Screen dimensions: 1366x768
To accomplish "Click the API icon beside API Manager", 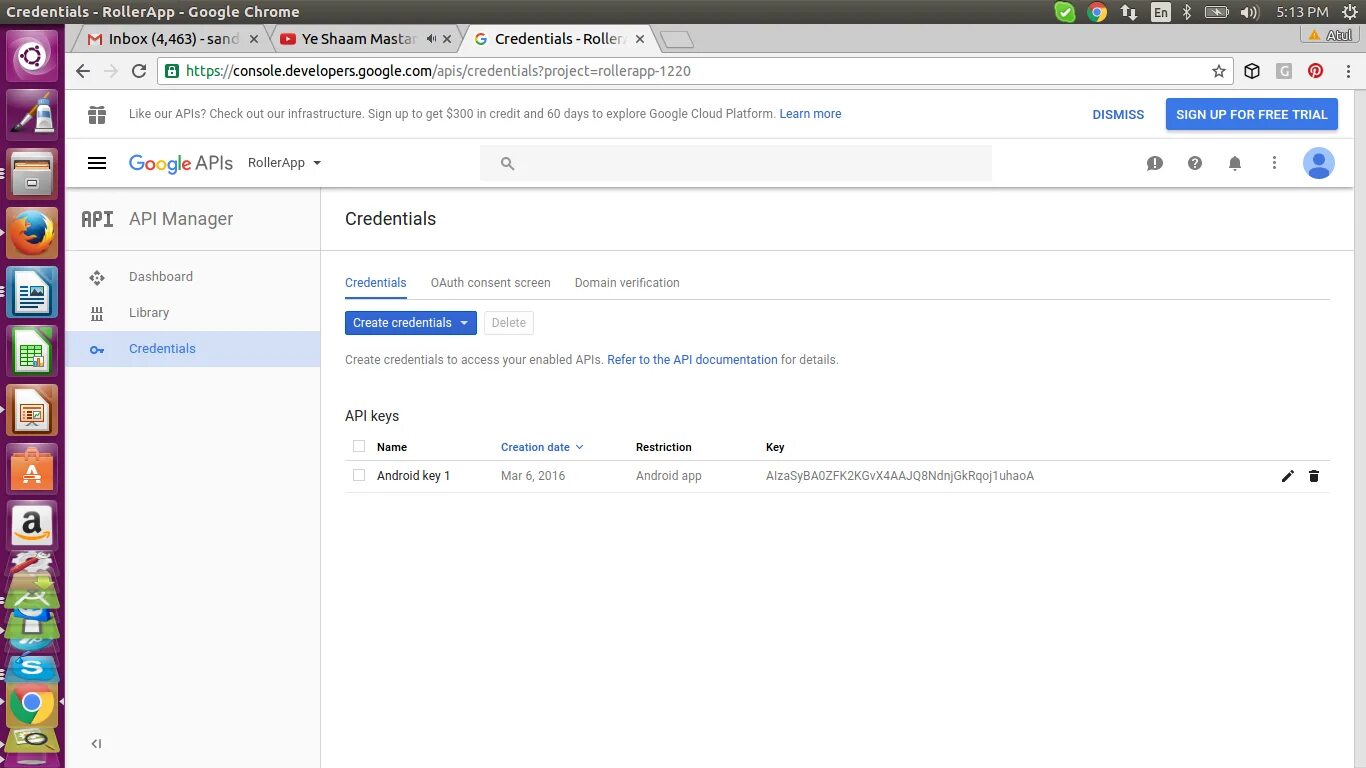I will 97,219.
